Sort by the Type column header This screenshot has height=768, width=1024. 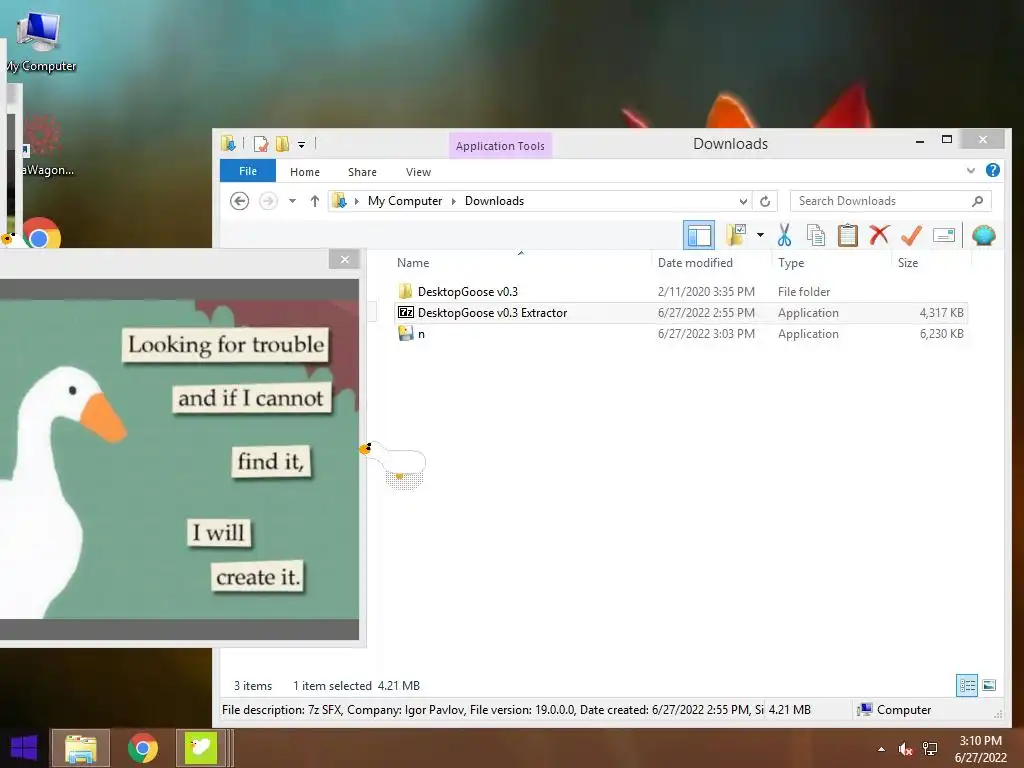pos(791,263)
